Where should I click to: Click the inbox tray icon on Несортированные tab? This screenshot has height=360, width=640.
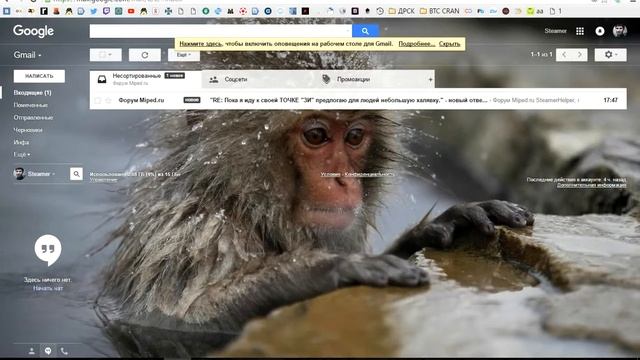[102, 79]
